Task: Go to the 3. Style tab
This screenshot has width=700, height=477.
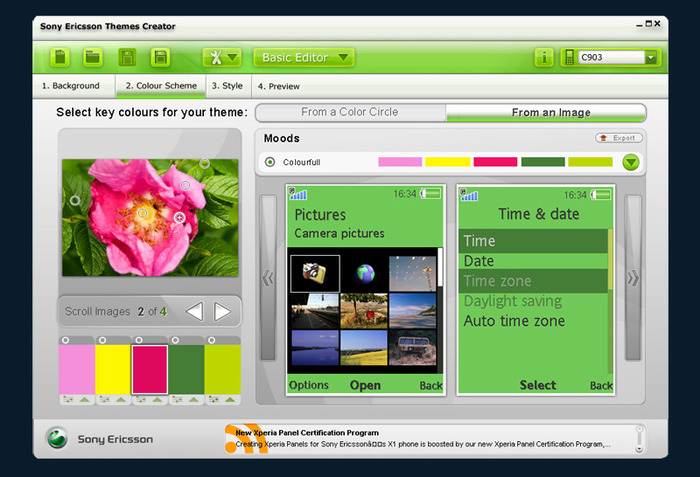Action: [x=227, y=86]
